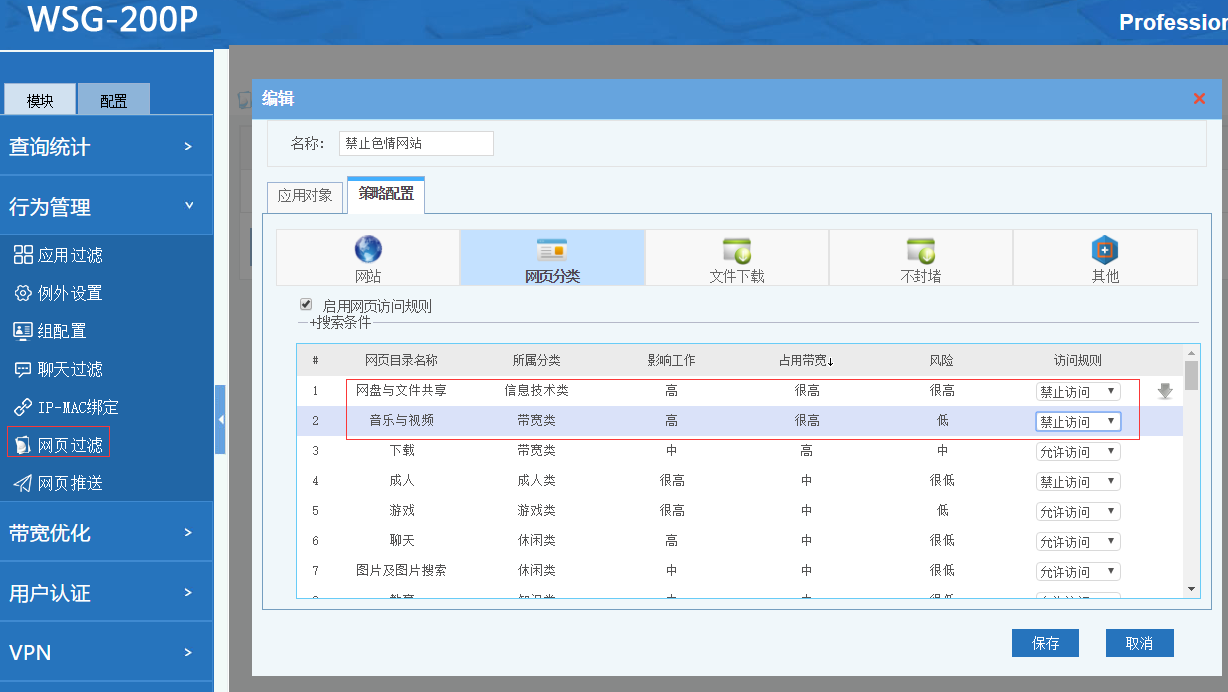This screenshot has height=692, width=1228.
Task: Change access rule dropdown for 成人
Action: [x=1078, y=482]
